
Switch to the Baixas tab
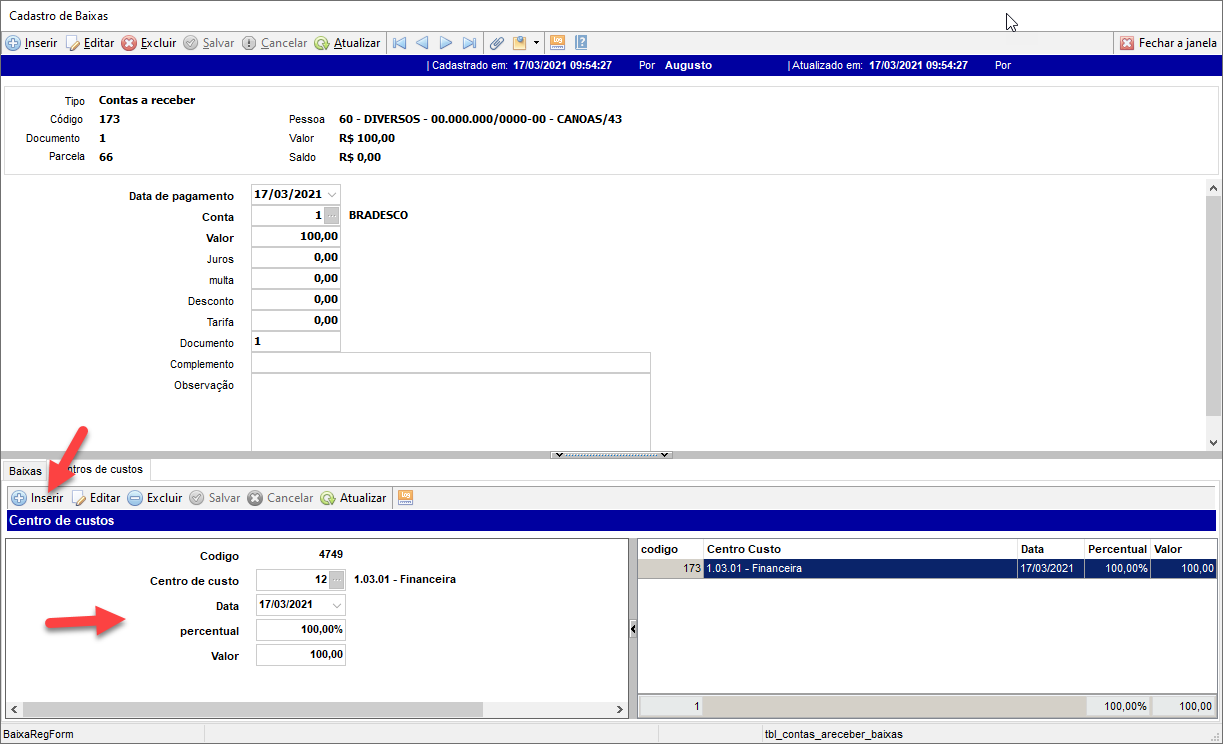coord(25,470)
